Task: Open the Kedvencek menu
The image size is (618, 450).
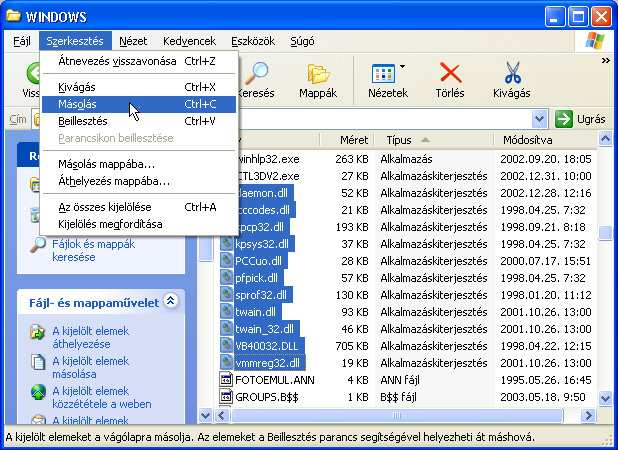Action: point(189,41)
